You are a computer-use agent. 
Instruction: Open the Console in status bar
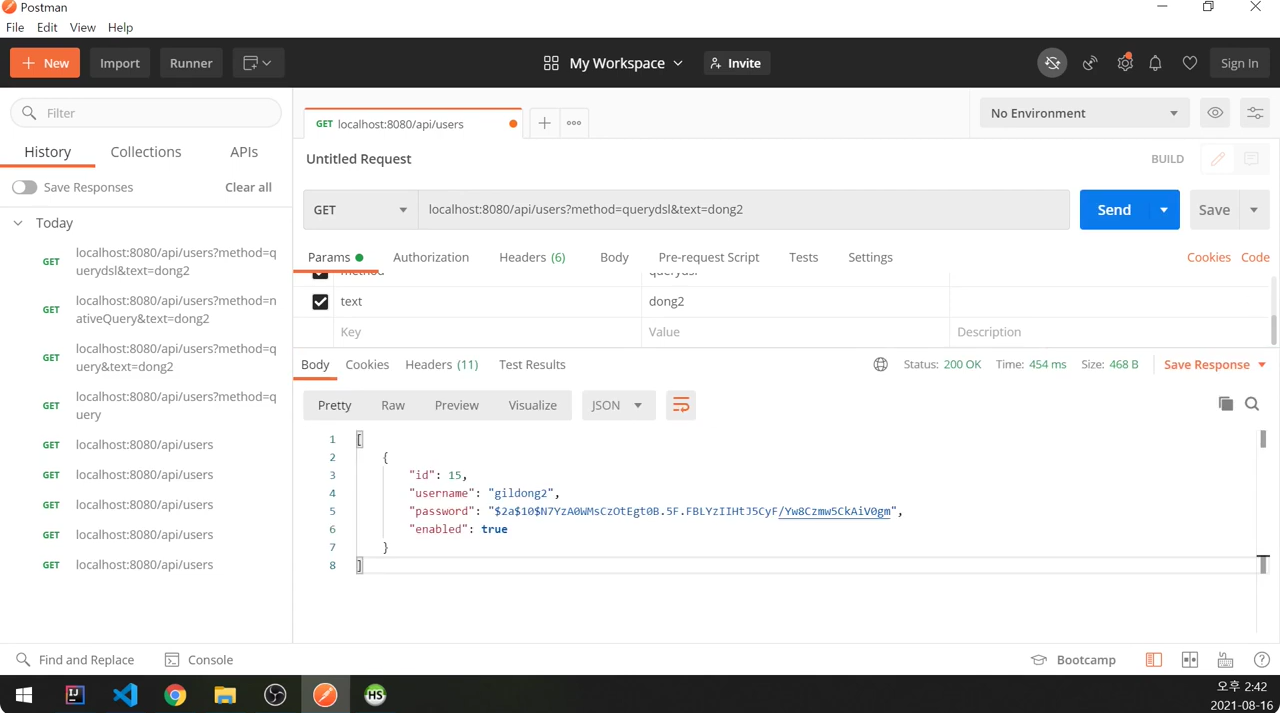coord(199,660)
